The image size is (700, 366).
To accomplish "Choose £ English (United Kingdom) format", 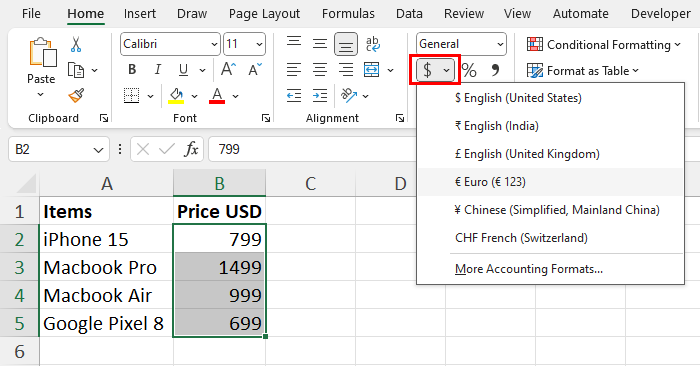I will pyautogui.click(x=550, y=154).
